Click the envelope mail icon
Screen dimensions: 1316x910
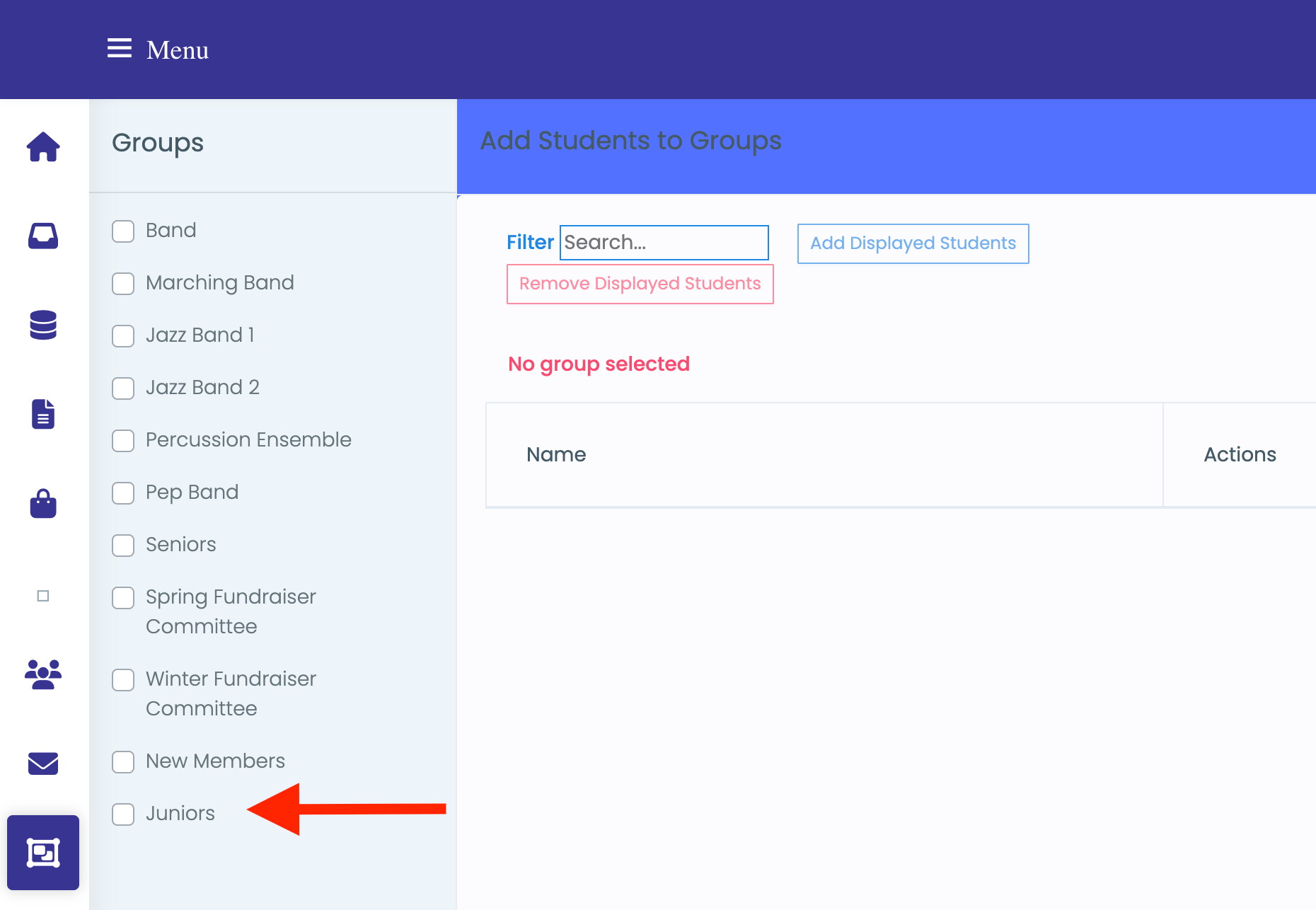(x=43, y=764)
